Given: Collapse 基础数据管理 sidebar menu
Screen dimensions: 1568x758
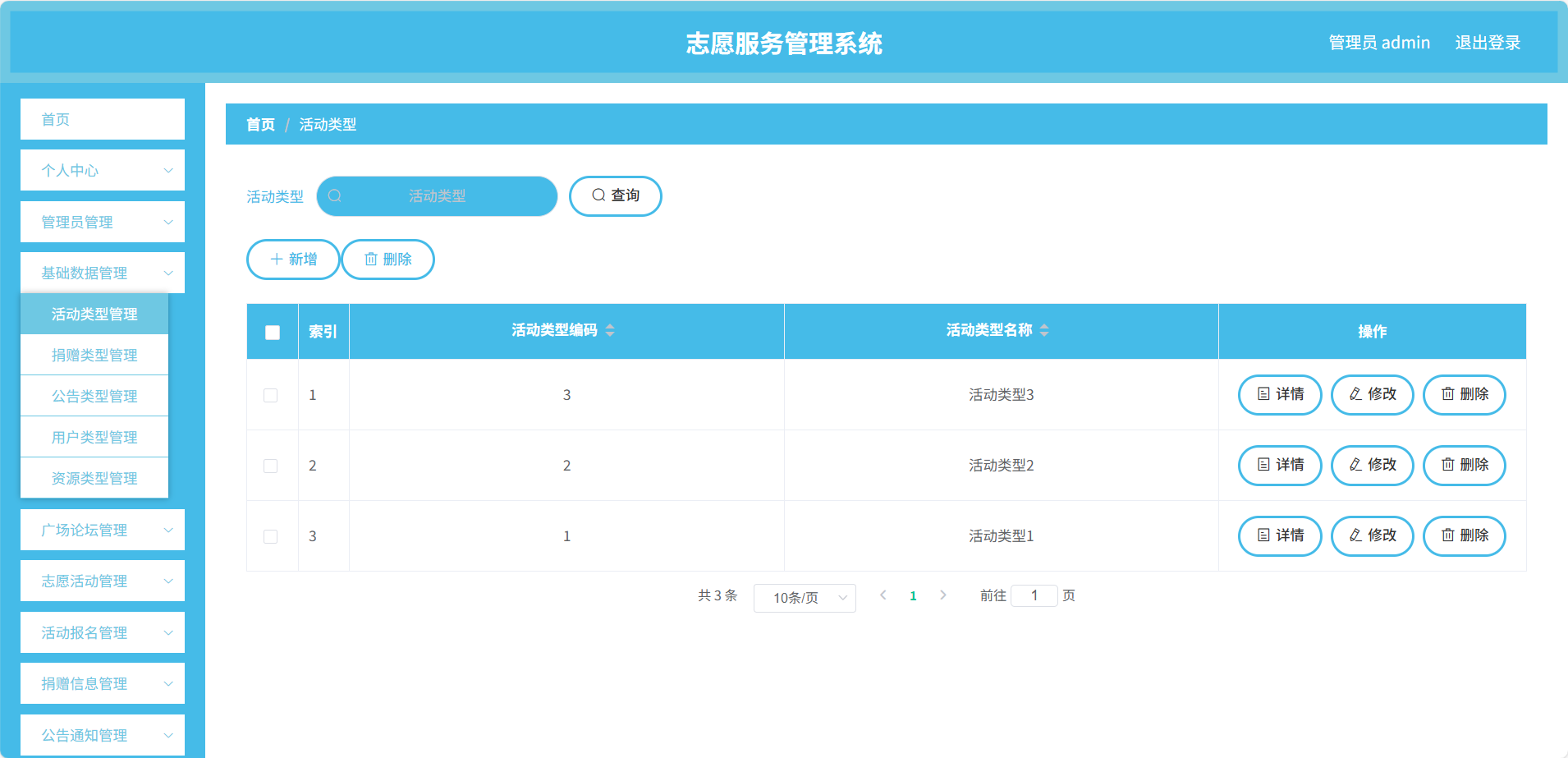Looking at the screenshot, I should (103, 273).
